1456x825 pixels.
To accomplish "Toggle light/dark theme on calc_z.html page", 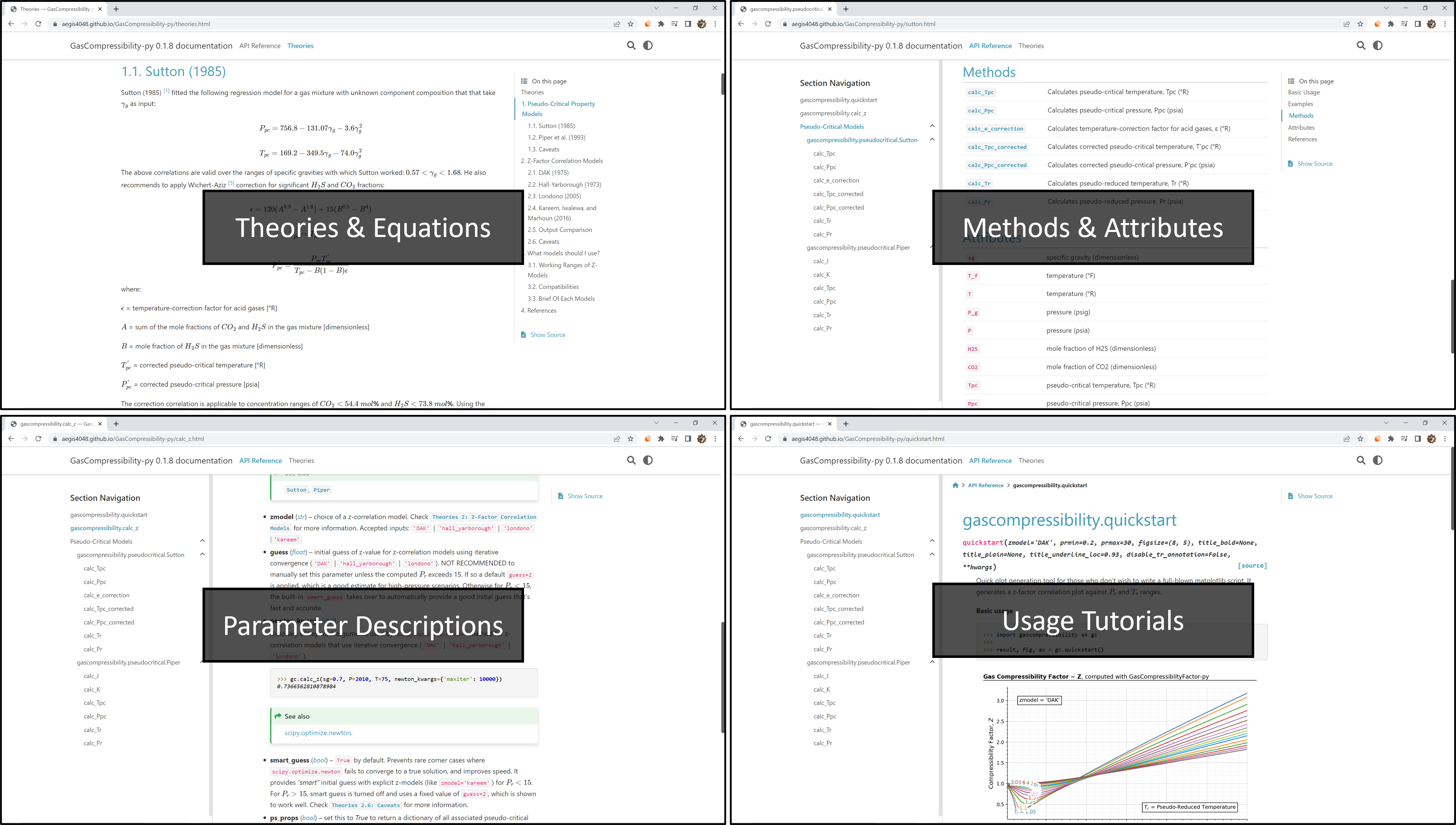I will pos(648,460).
